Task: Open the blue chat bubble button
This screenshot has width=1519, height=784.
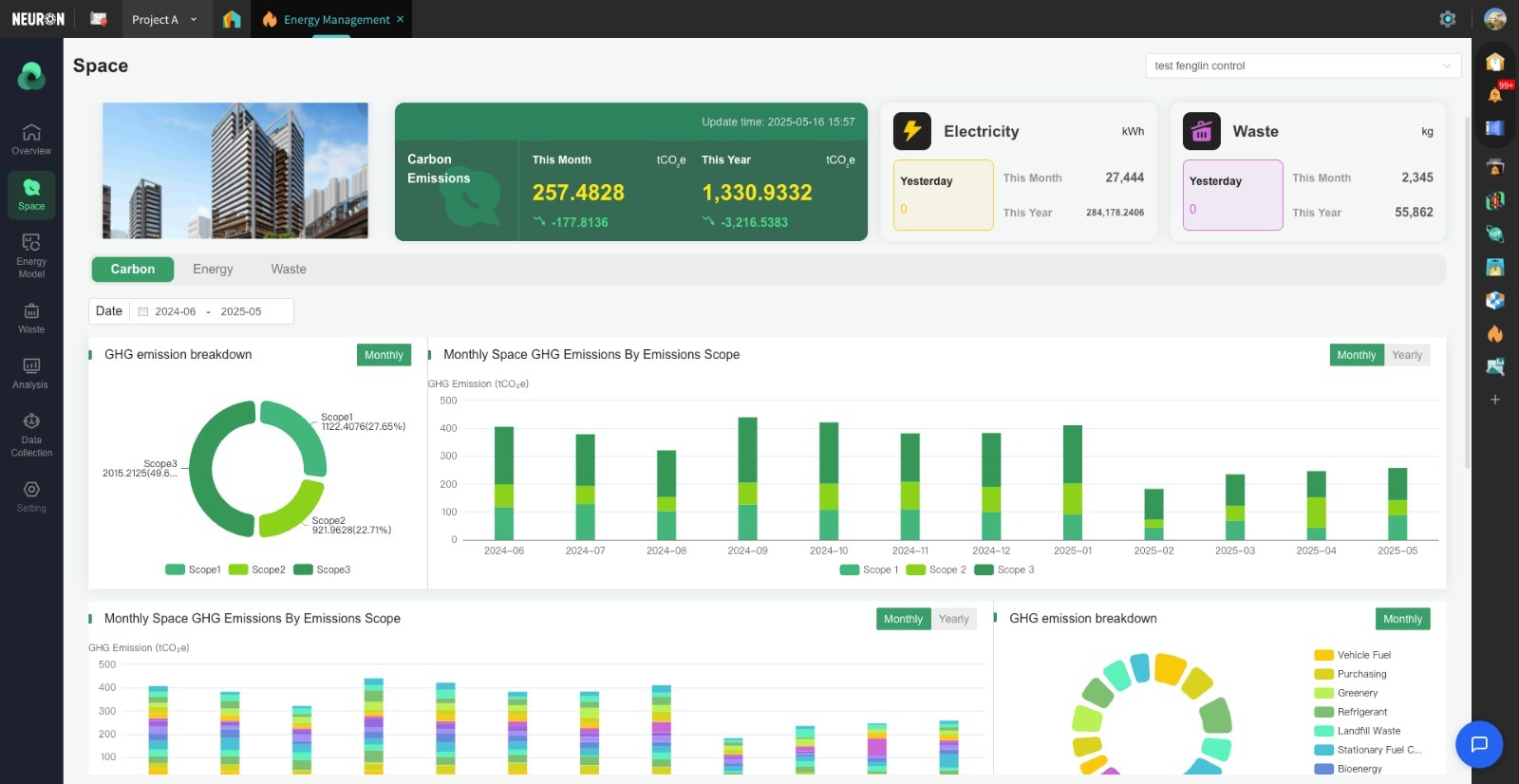Action: 1479,744
